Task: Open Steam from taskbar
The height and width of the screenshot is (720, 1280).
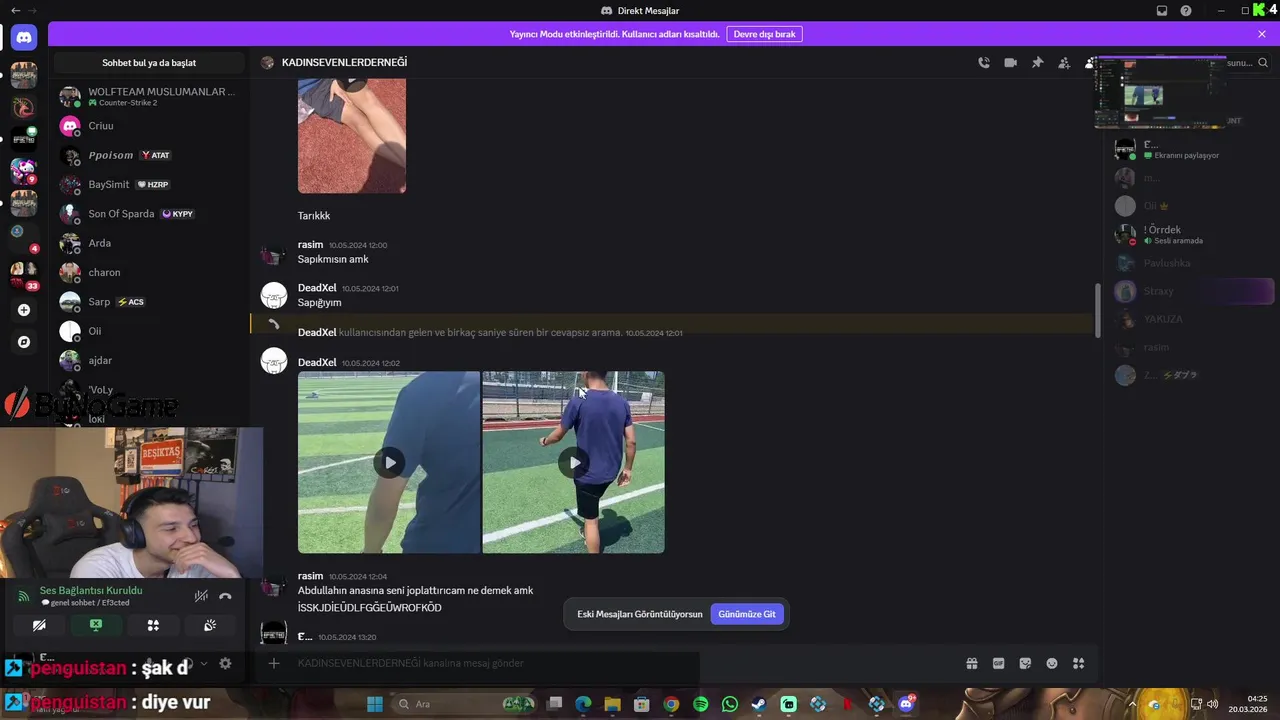Action: point(759,704)
